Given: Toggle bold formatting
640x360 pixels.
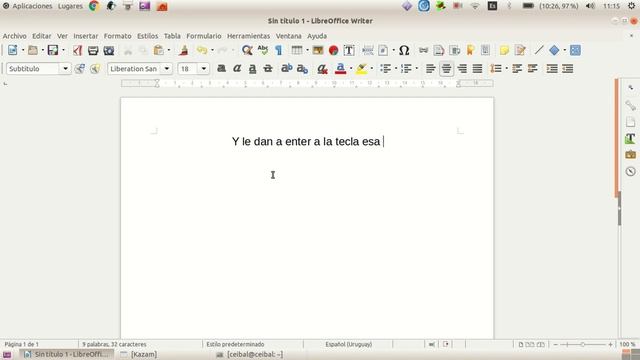Looking at the screenshot, I should click(221, 69).
